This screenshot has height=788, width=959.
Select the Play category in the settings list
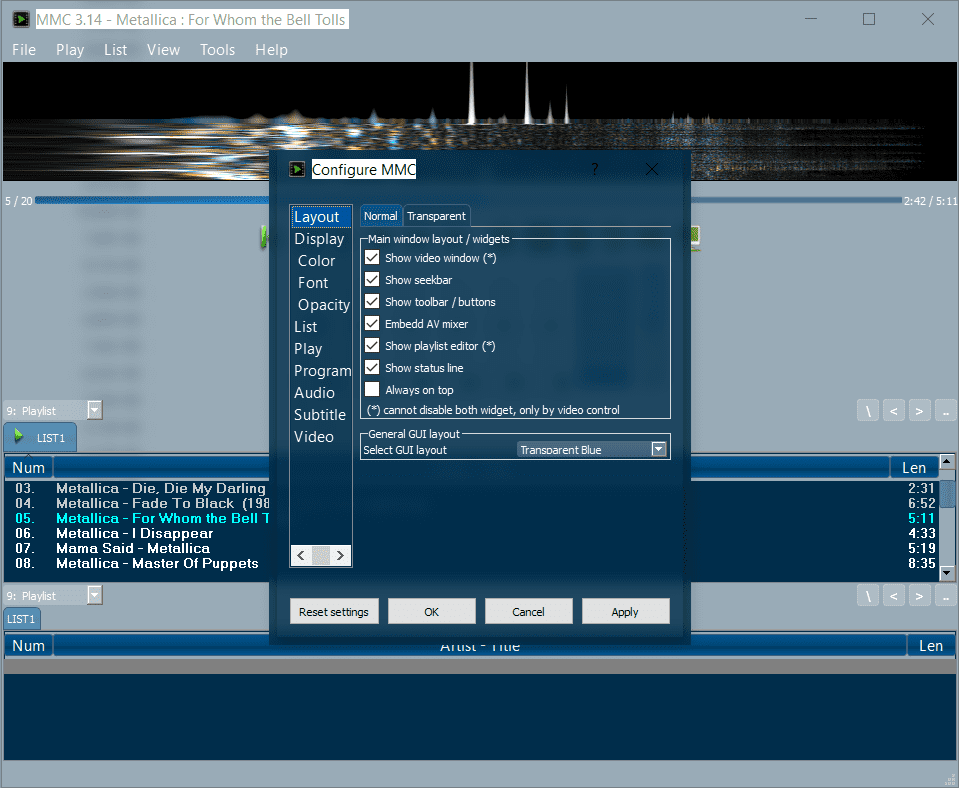click(x=320, y=349)
